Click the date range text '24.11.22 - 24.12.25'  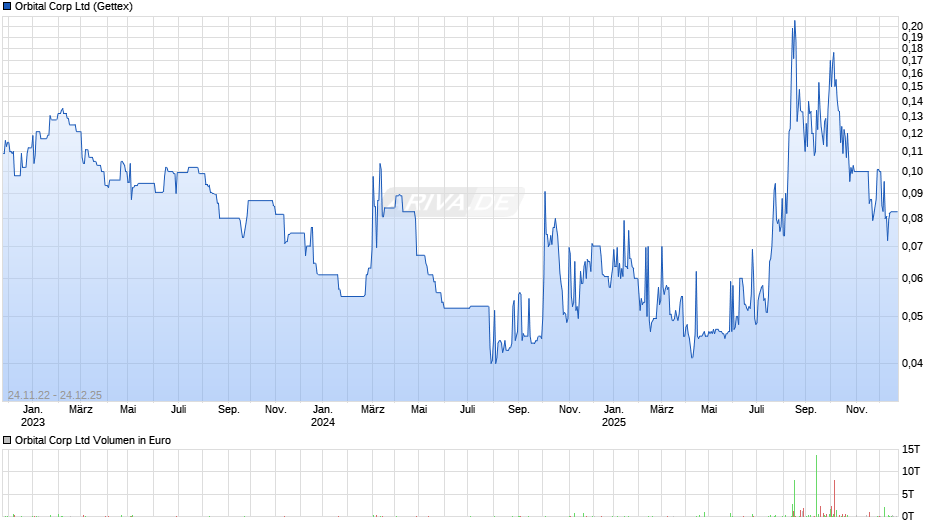coord(55,395)
